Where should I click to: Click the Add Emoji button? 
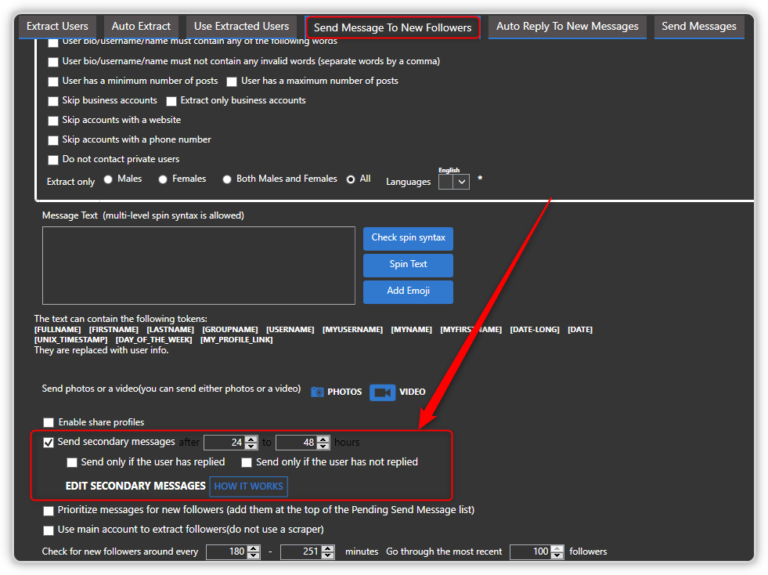(408, 291)
